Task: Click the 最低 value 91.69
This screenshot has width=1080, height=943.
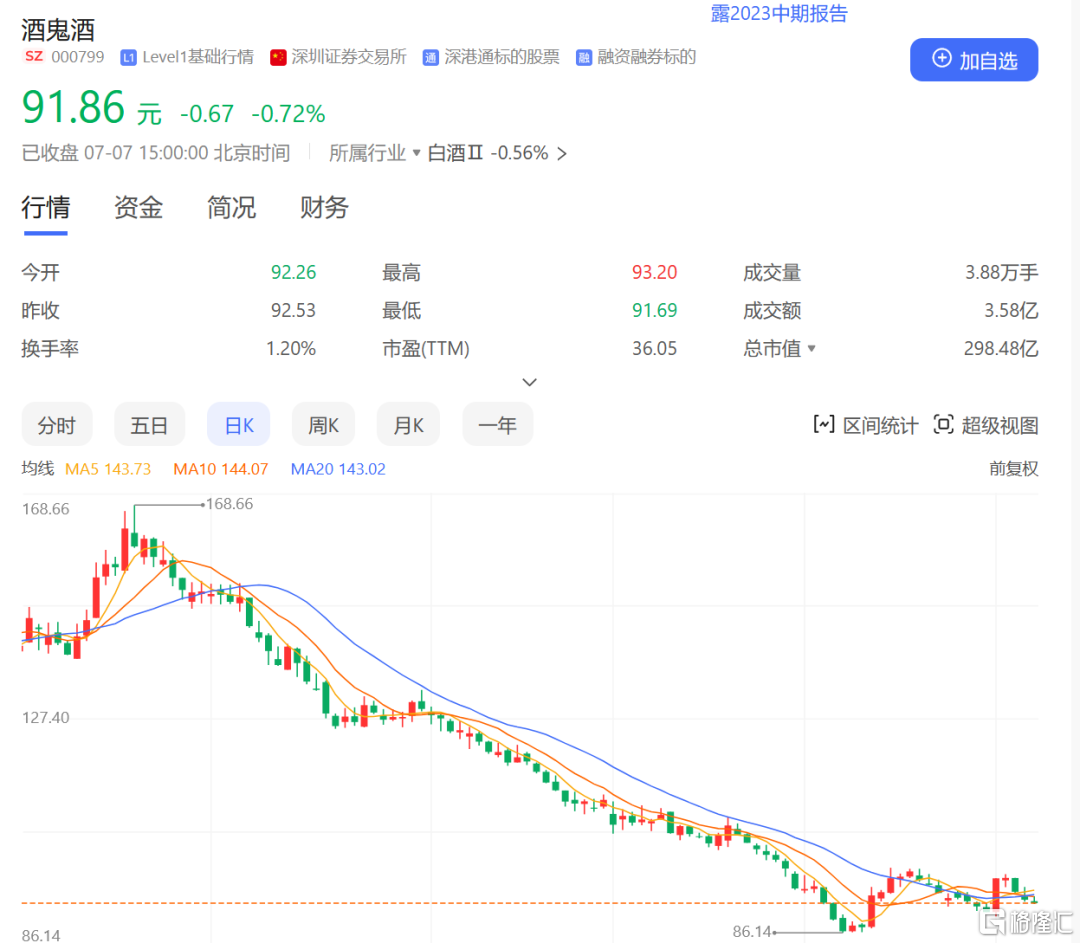Action: pos(654,311)
